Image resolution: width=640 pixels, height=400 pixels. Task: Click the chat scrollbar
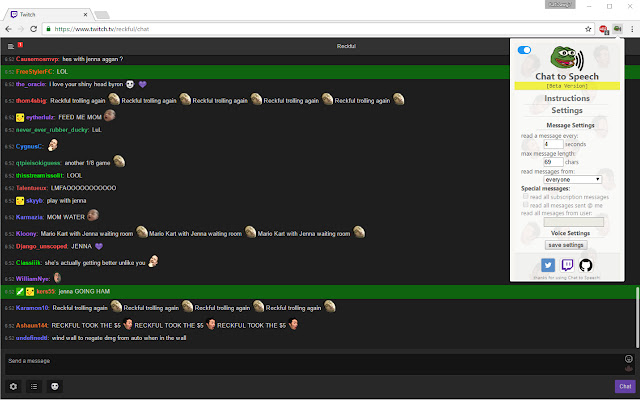(x=637, y=317)
